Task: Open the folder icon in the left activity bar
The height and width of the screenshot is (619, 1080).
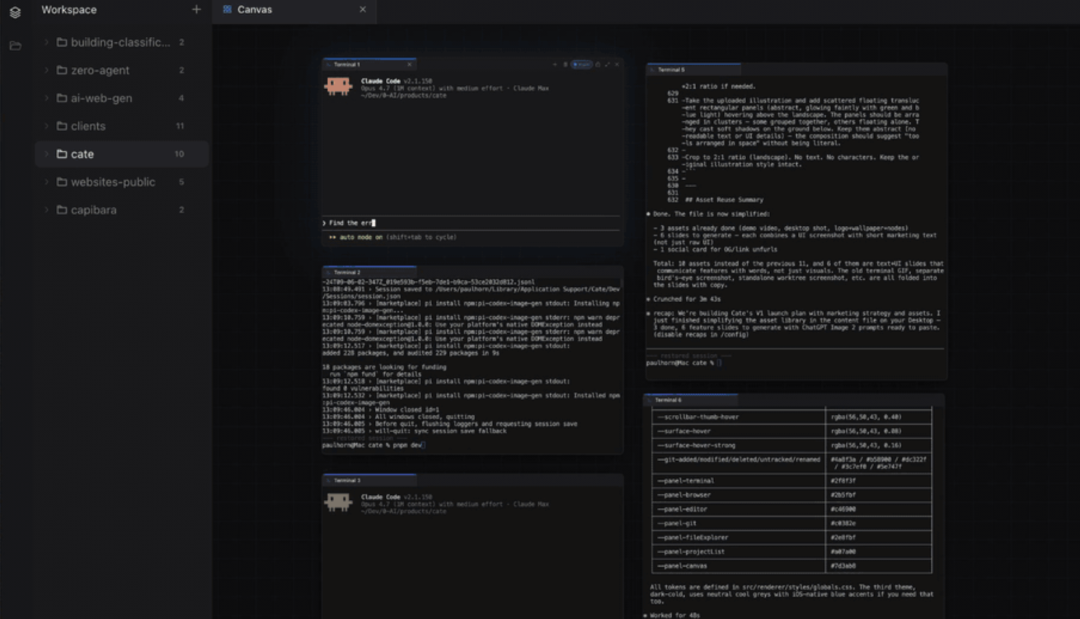Action: click(15, 46)
